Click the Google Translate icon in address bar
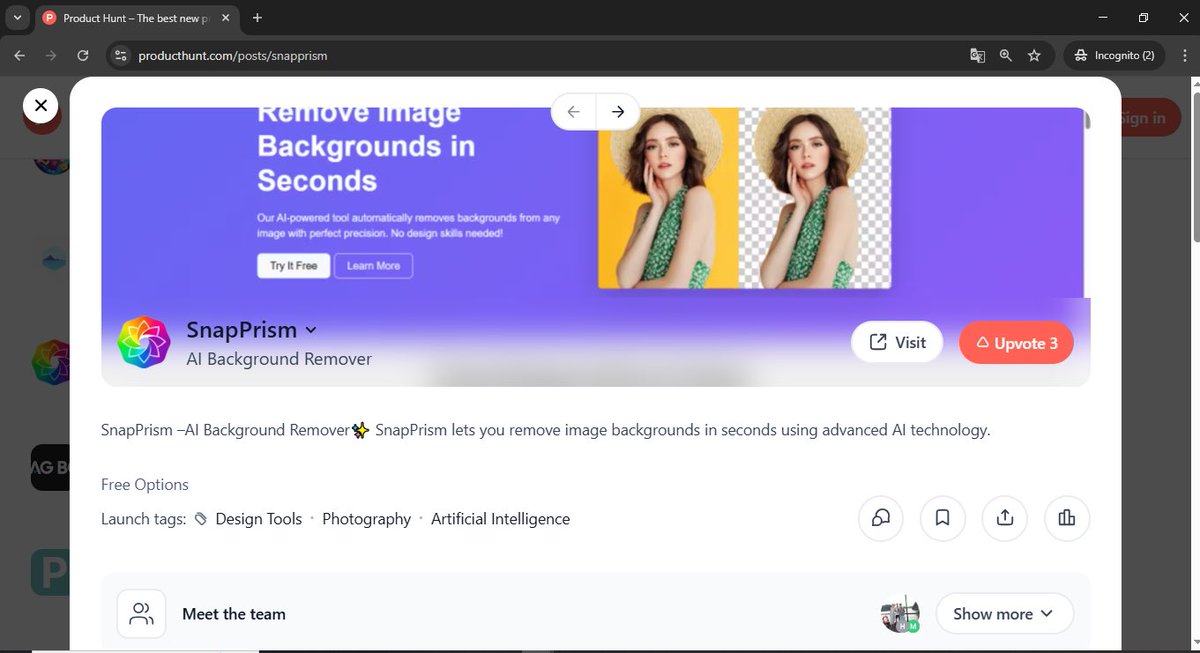 click(977, 56)
